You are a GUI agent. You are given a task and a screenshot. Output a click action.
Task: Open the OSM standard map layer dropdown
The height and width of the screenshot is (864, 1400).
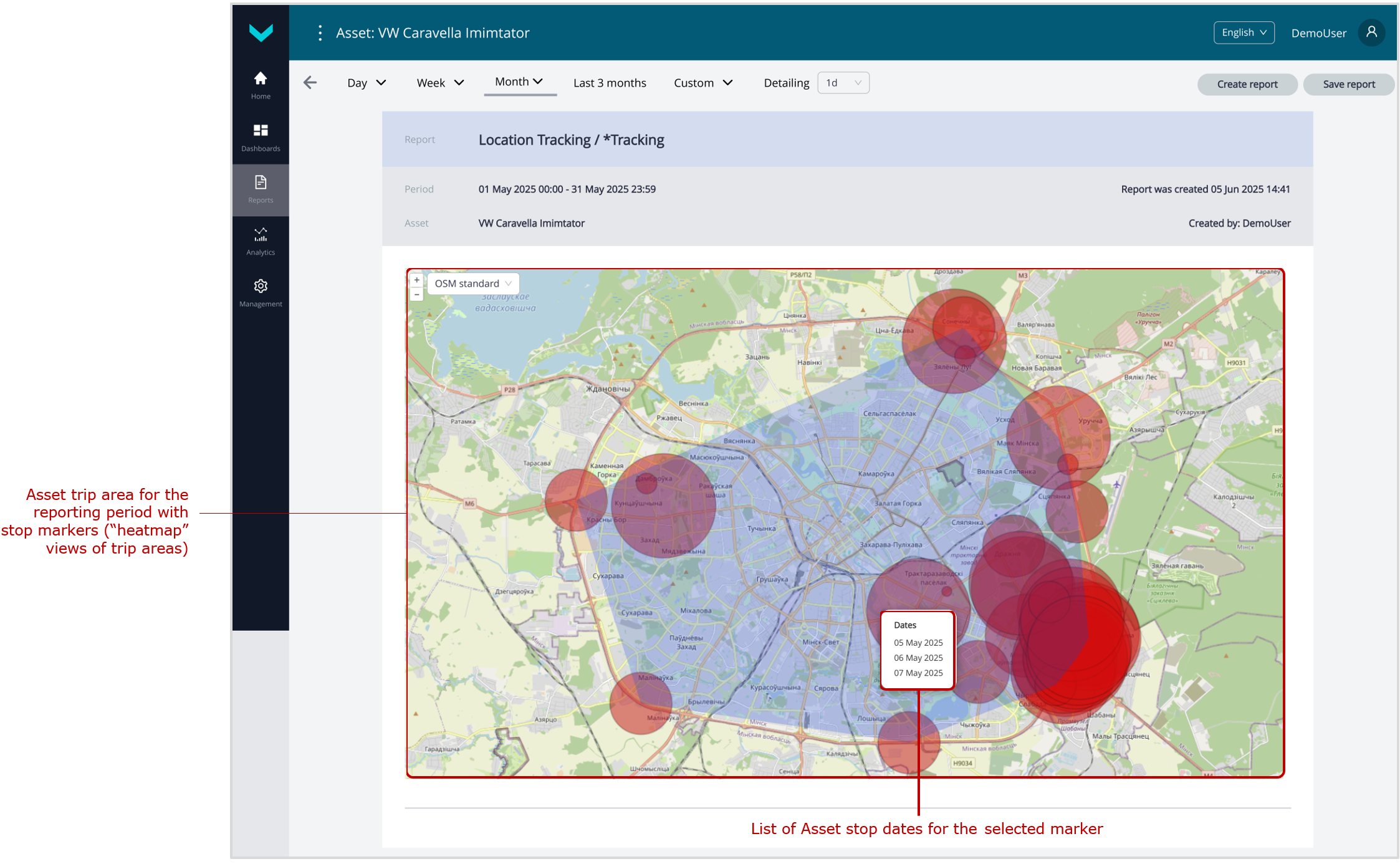click(473, 284)
